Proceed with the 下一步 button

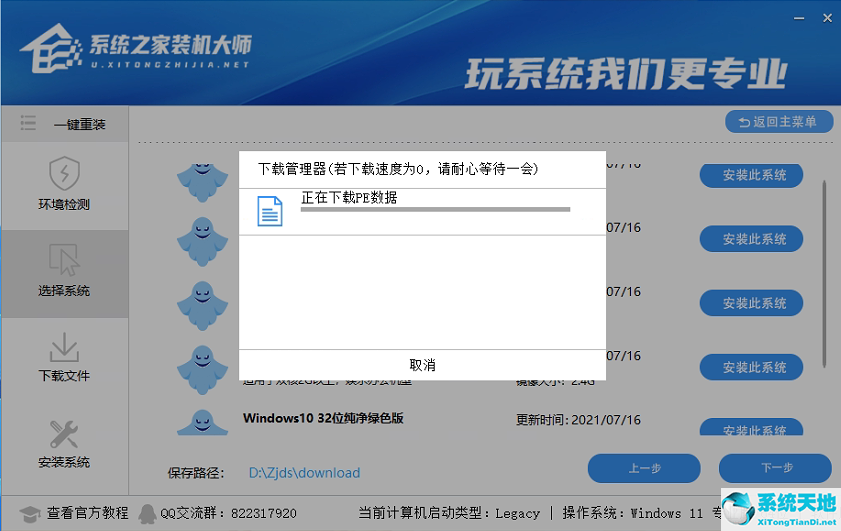tap(776, 468)
